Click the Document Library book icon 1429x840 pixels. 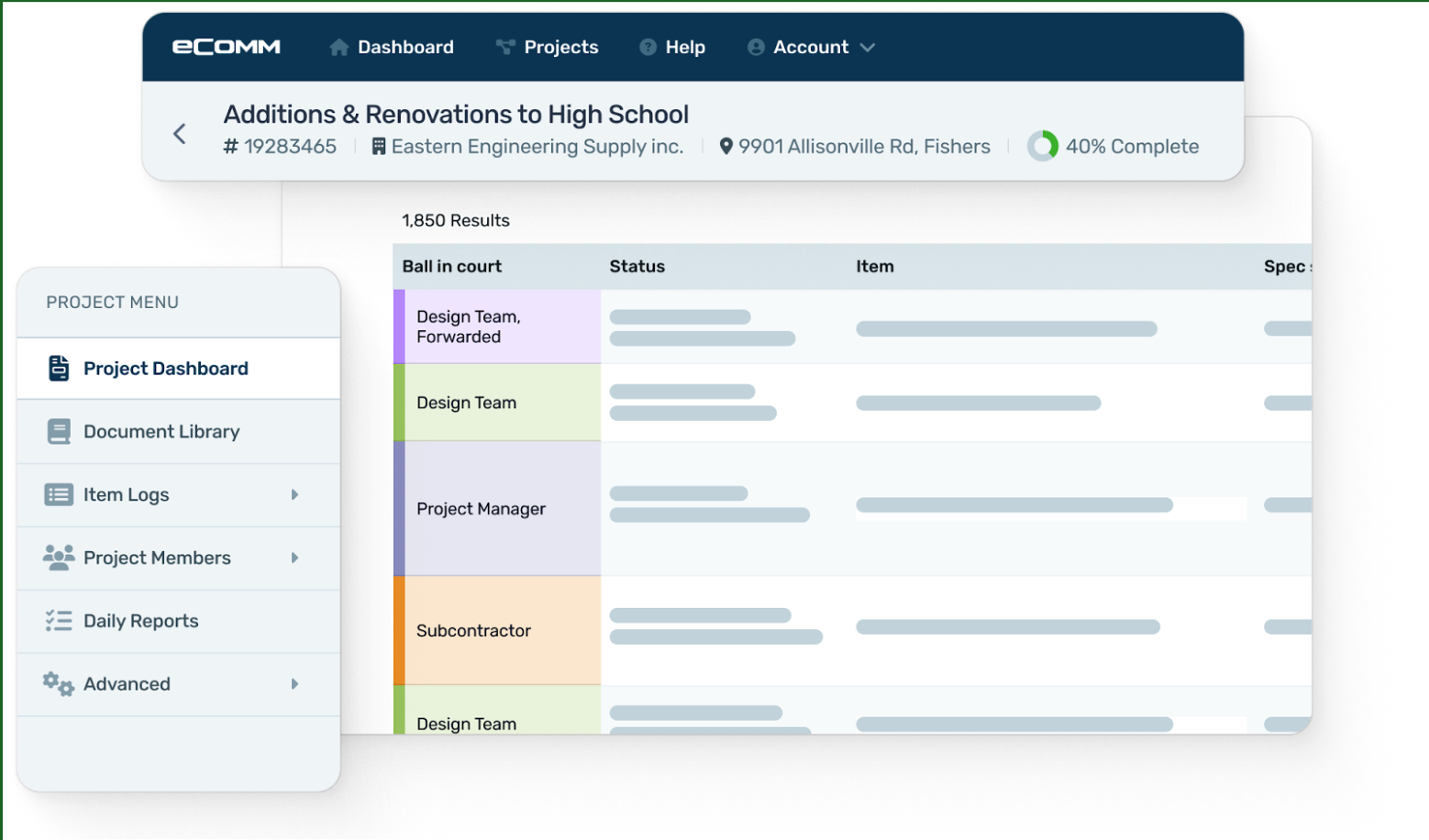(x=58, y=431)
